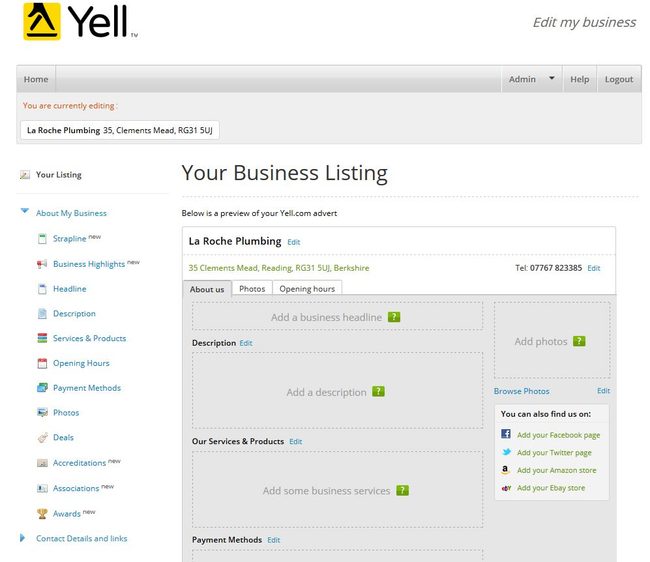
Task: Click help icon beside Add a description
Action: click(378, 391)
